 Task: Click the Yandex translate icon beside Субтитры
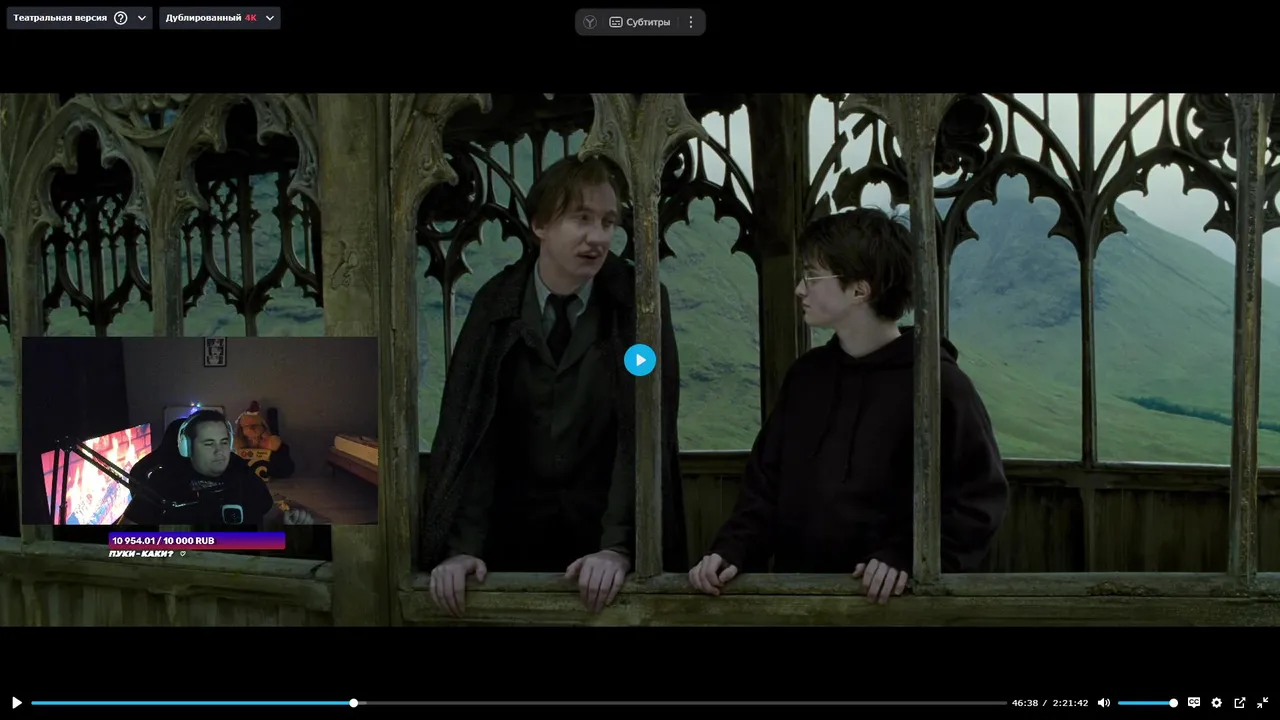coord(590,22)
